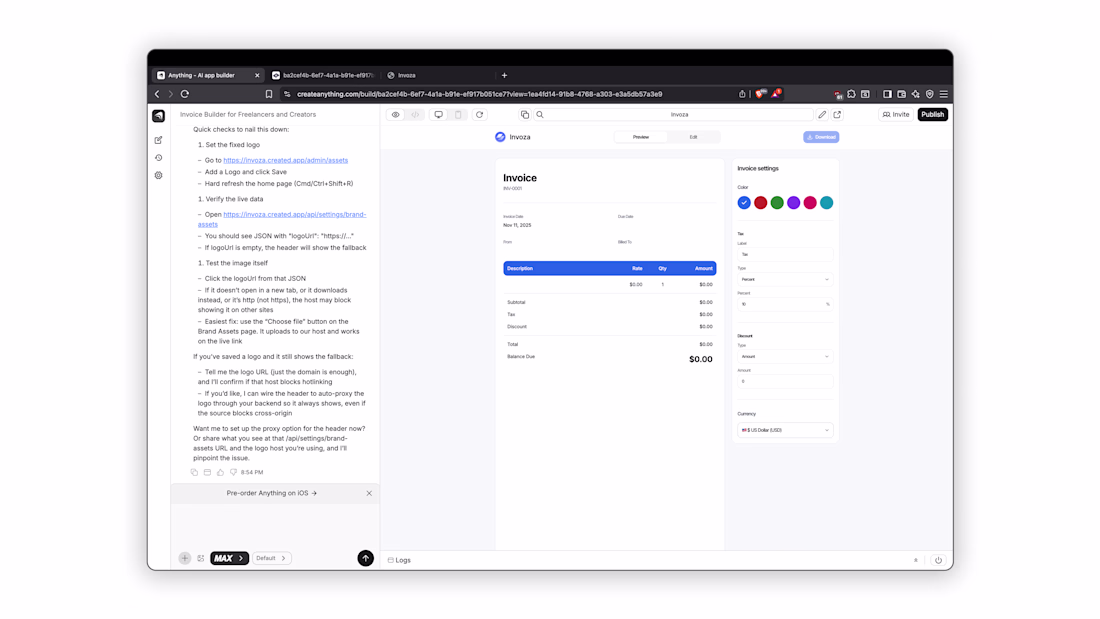Open the Brave Shields icon
The height and width of the screenshot is (619, 1100).
760,94
